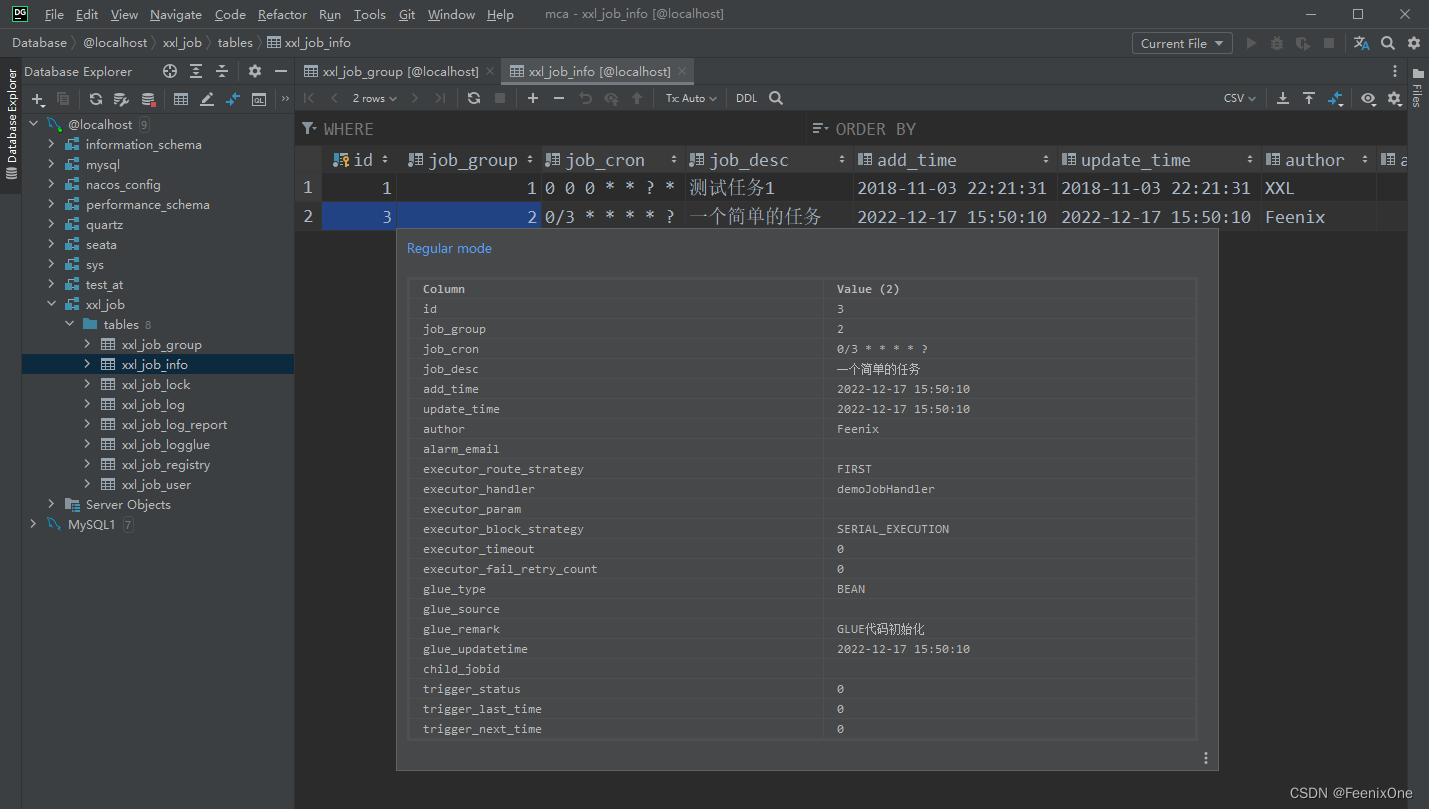Viewport: 1429px width, 809px height.
Task: Click the xxl_job breadcrumb in navigation bar
Action: (182, 43)
